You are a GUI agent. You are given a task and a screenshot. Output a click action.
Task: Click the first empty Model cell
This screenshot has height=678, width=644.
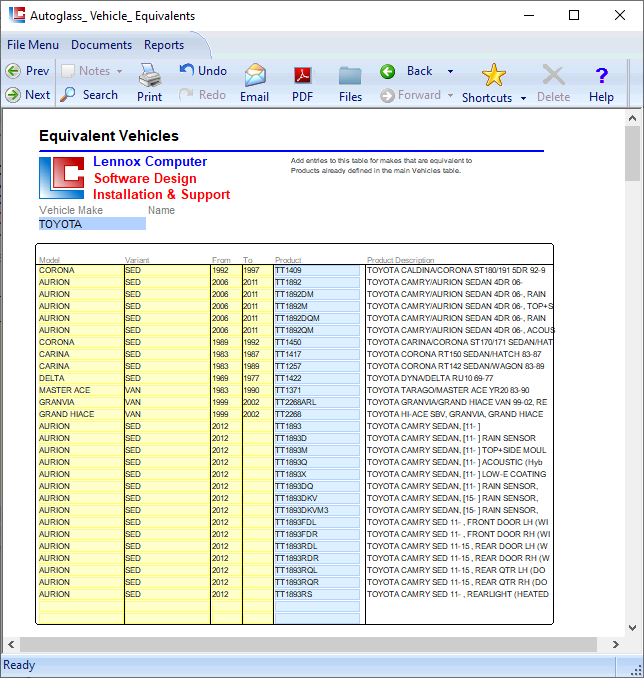(81, 606)
